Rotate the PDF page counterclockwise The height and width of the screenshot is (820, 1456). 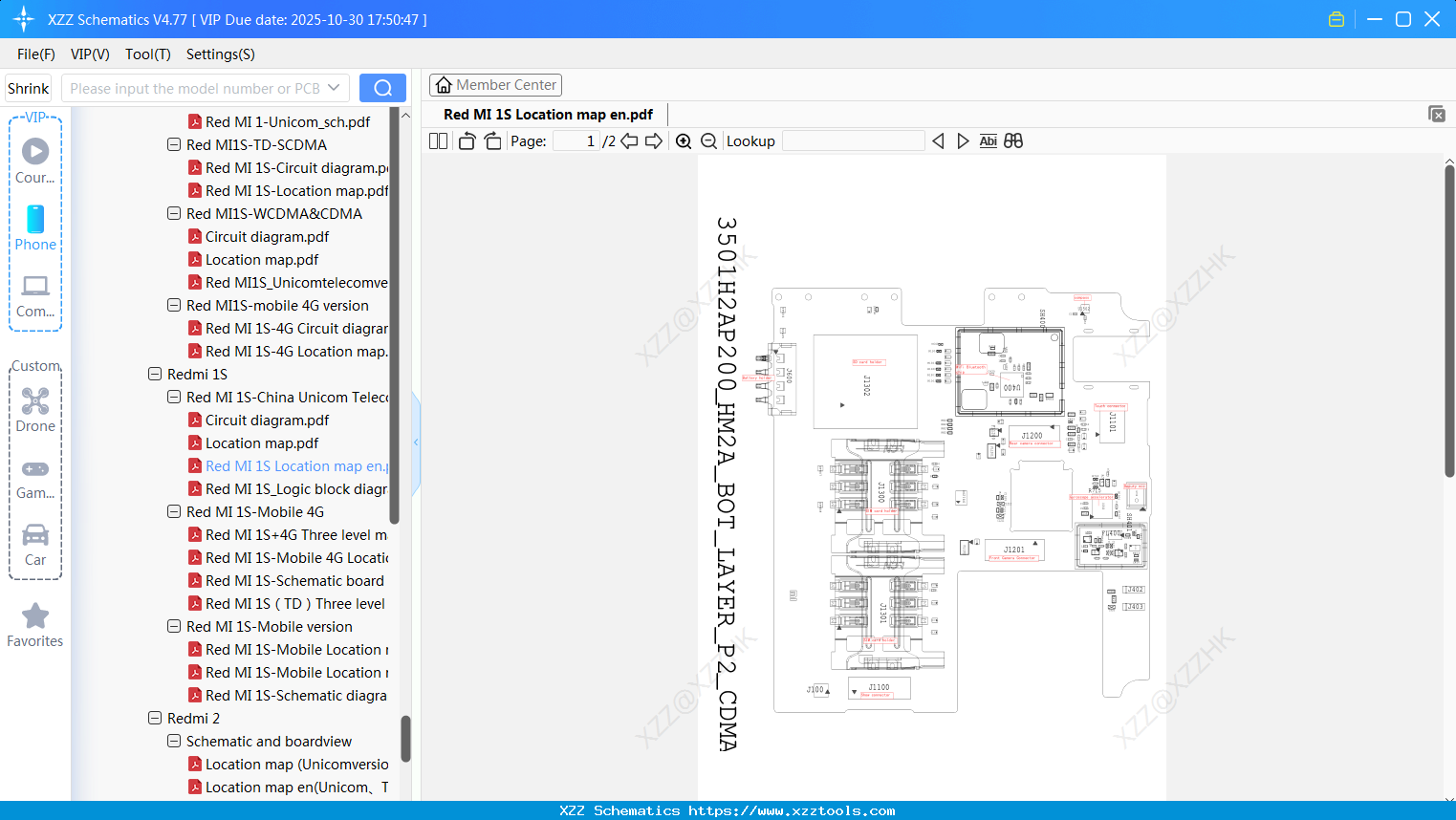[x=466, y=140]
